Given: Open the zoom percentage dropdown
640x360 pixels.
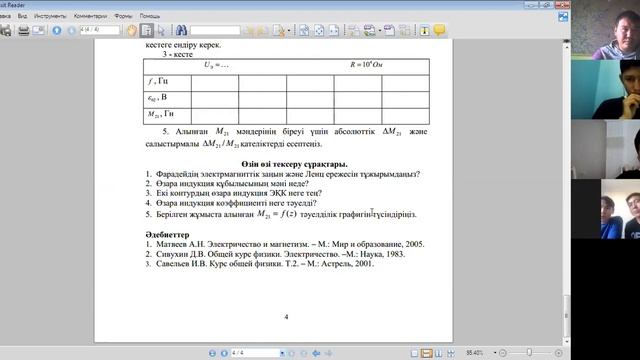Looking at the screenshot, I should click(495, 353).
